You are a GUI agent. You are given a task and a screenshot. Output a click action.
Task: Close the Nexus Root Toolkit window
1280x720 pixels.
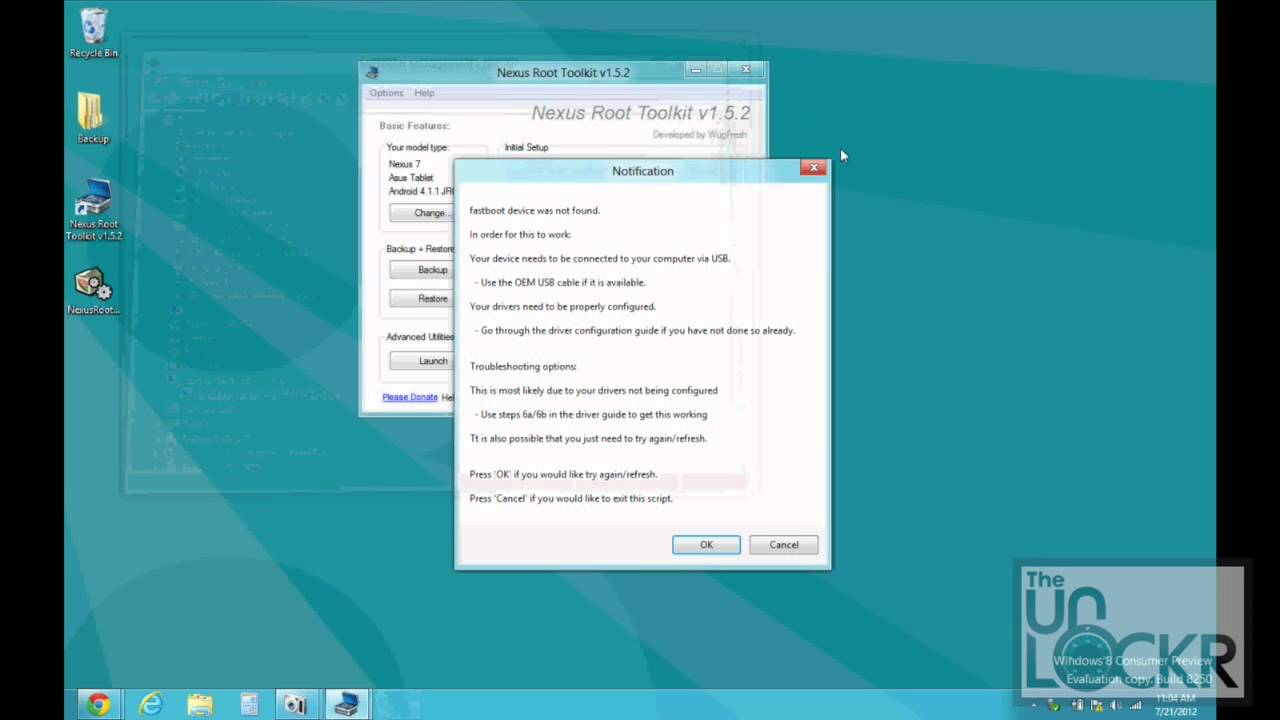(x=745, y=69)
